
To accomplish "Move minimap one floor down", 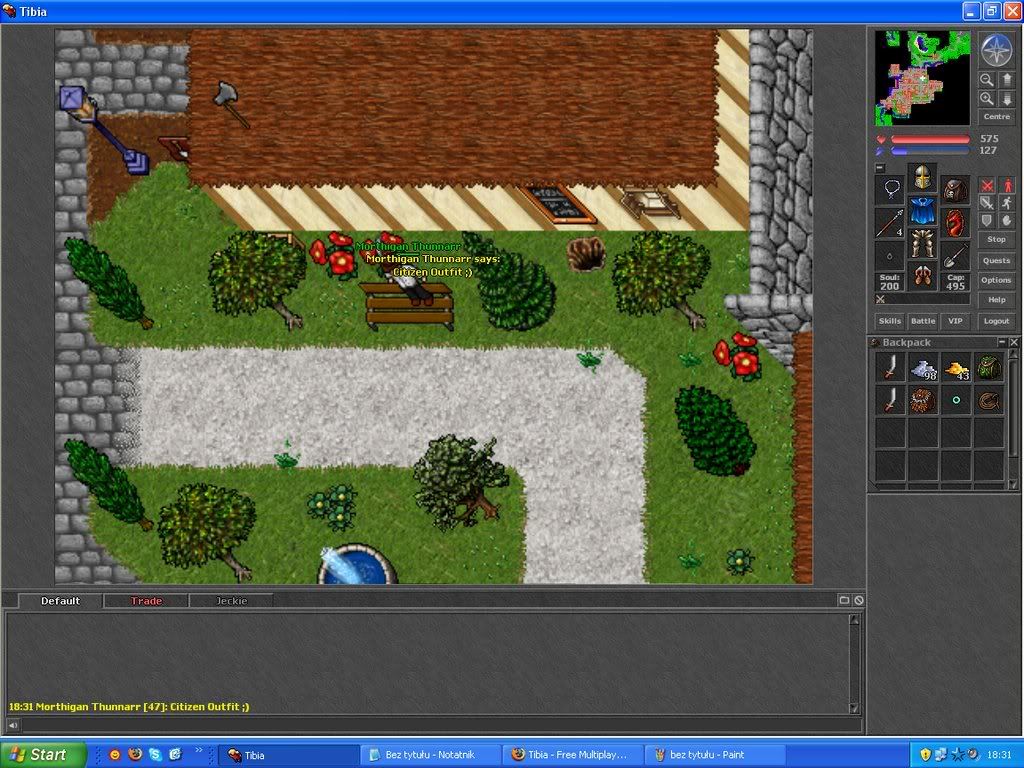I will (1006, 99).
